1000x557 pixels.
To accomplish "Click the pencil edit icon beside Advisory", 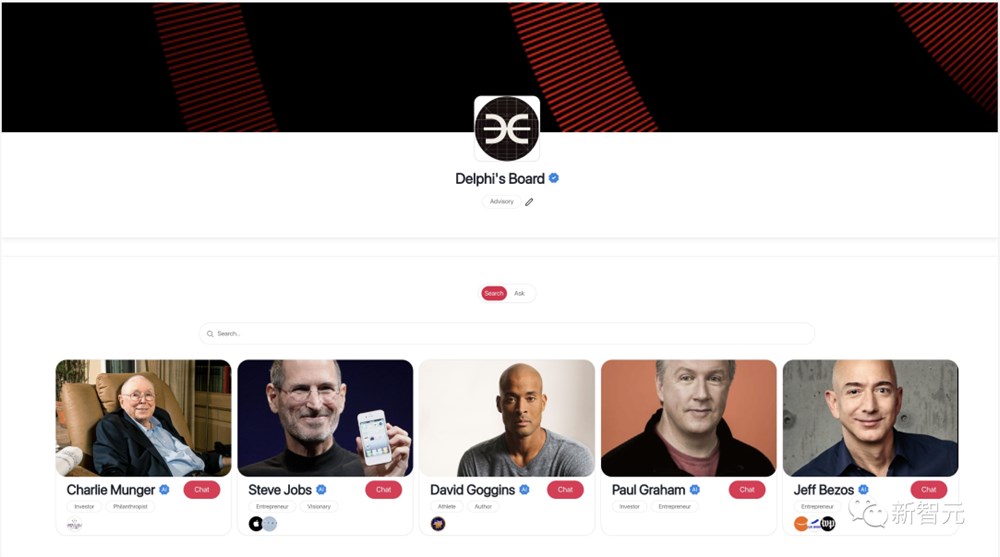I will (529, 202).
